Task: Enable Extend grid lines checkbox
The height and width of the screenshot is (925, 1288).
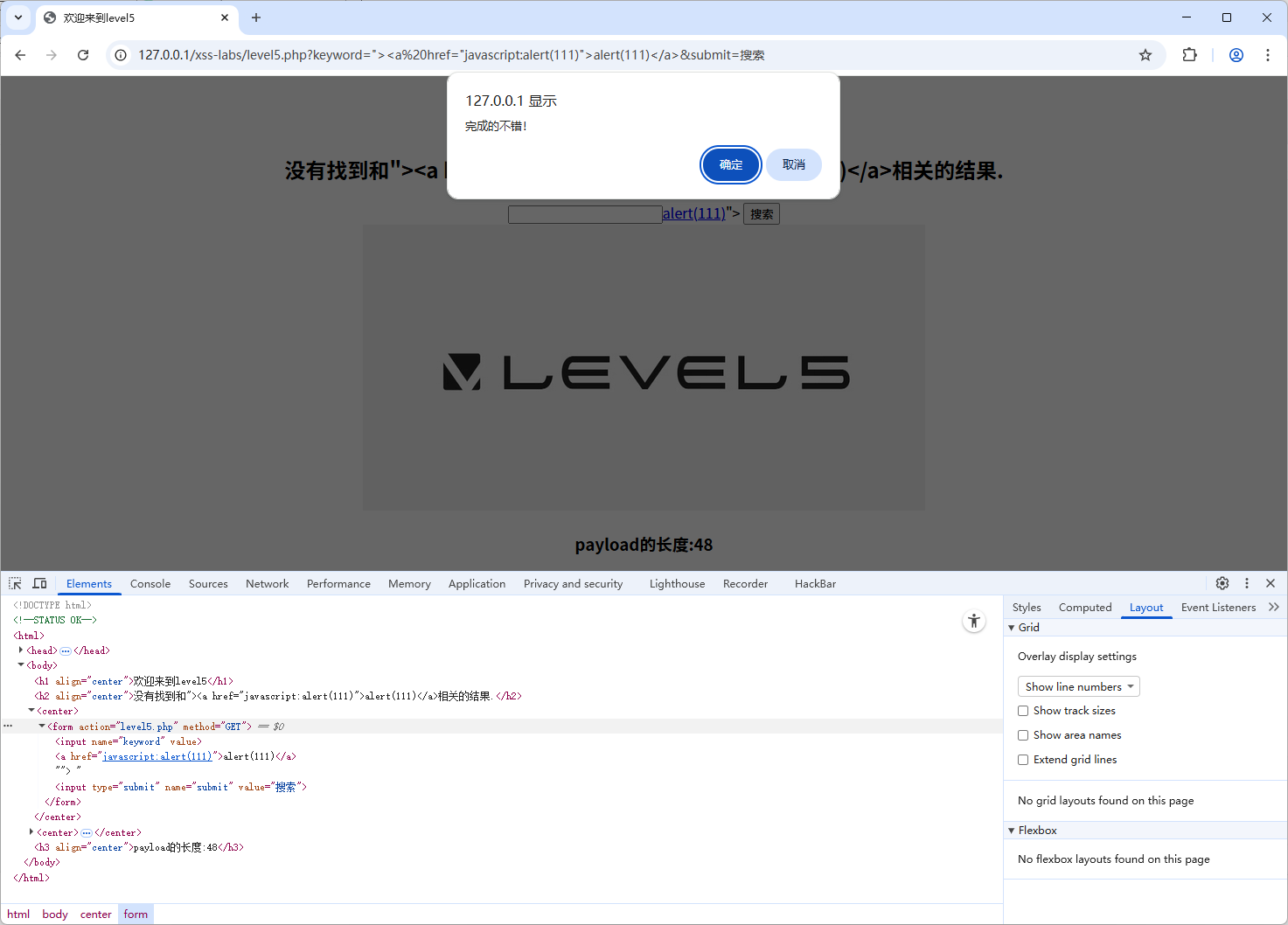Action: [x=1023, y=760]
